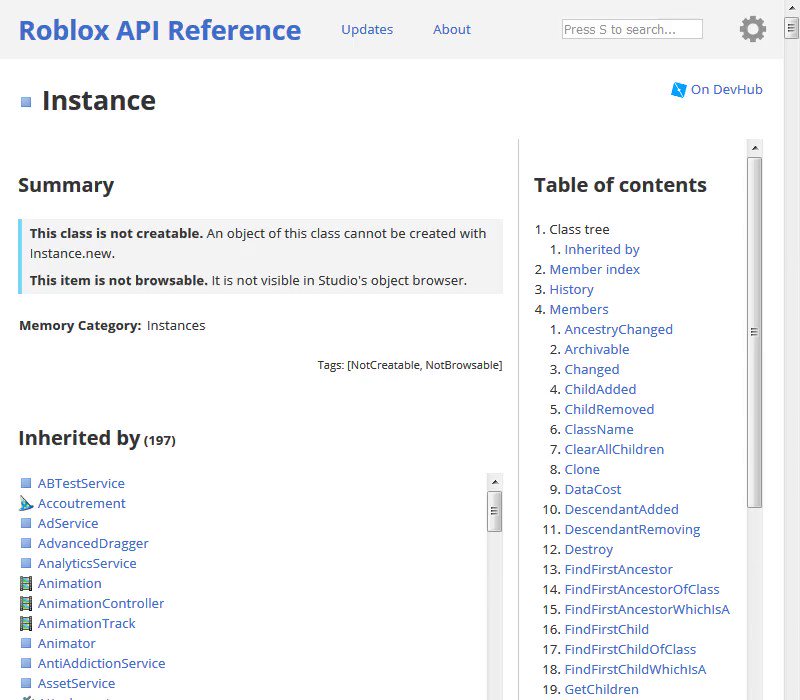Click the Animator class icon
This screenshot has width=800, height=700.
[x=26, y=643]
